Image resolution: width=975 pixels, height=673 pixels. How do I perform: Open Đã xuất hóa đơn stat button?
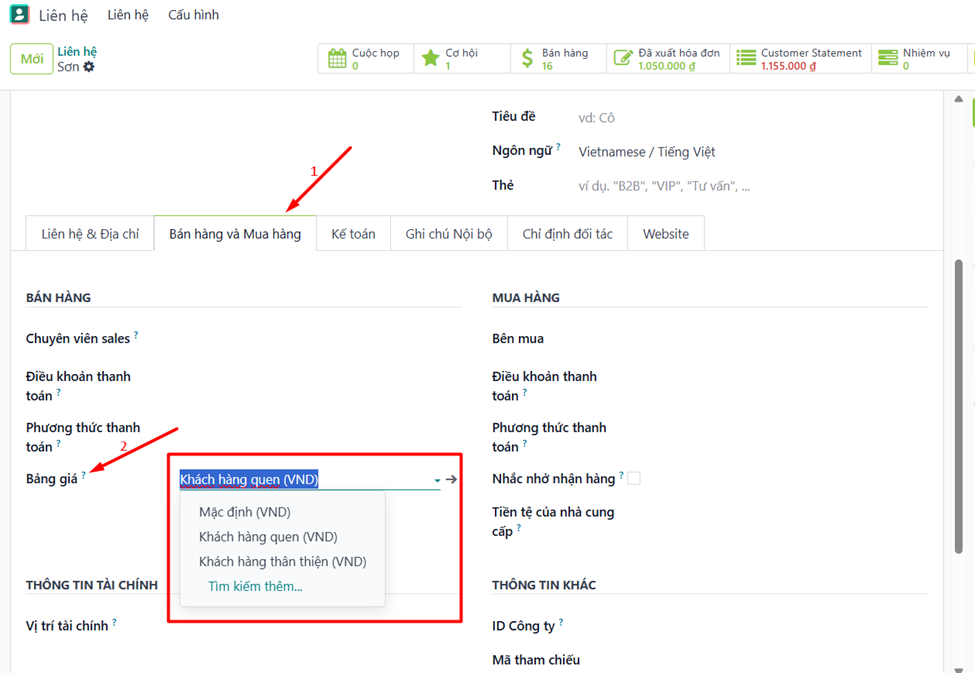pyautogui.click(x=667, y=59)
